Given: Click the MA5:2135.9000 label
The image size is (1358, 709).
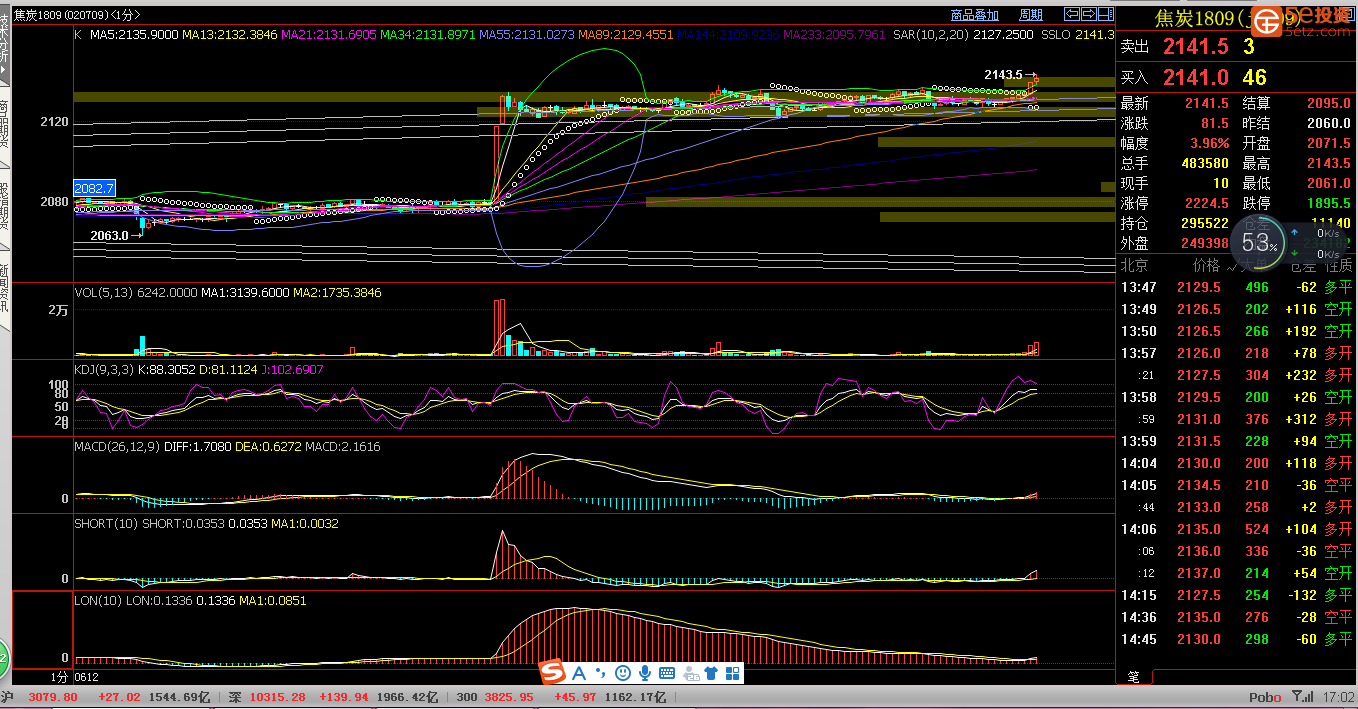Looking at the screenshot, I should [134, 34].
